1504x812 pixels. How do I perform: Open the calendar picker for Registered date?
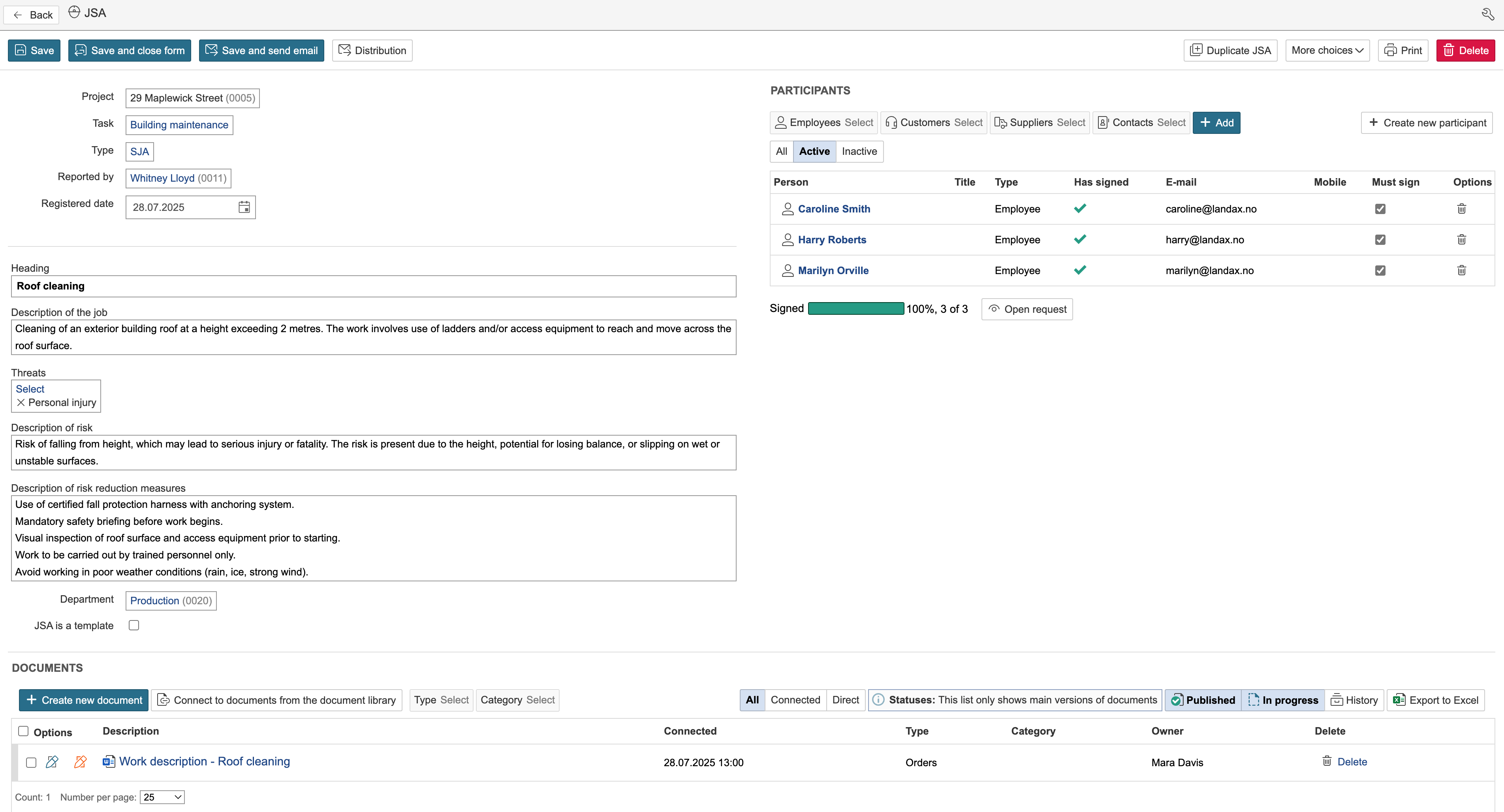coord(244,207)
